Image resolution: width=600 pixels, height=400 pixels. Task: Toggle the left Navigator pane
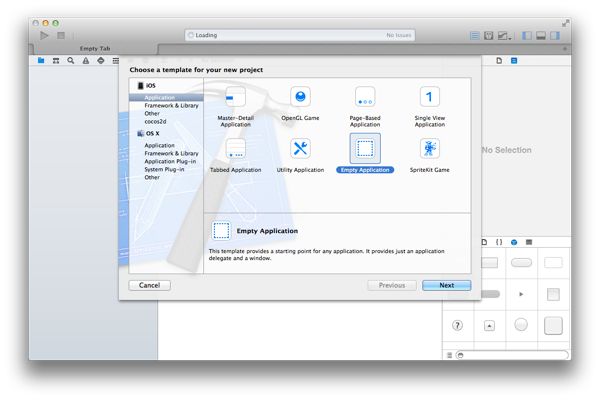point(527,36)
